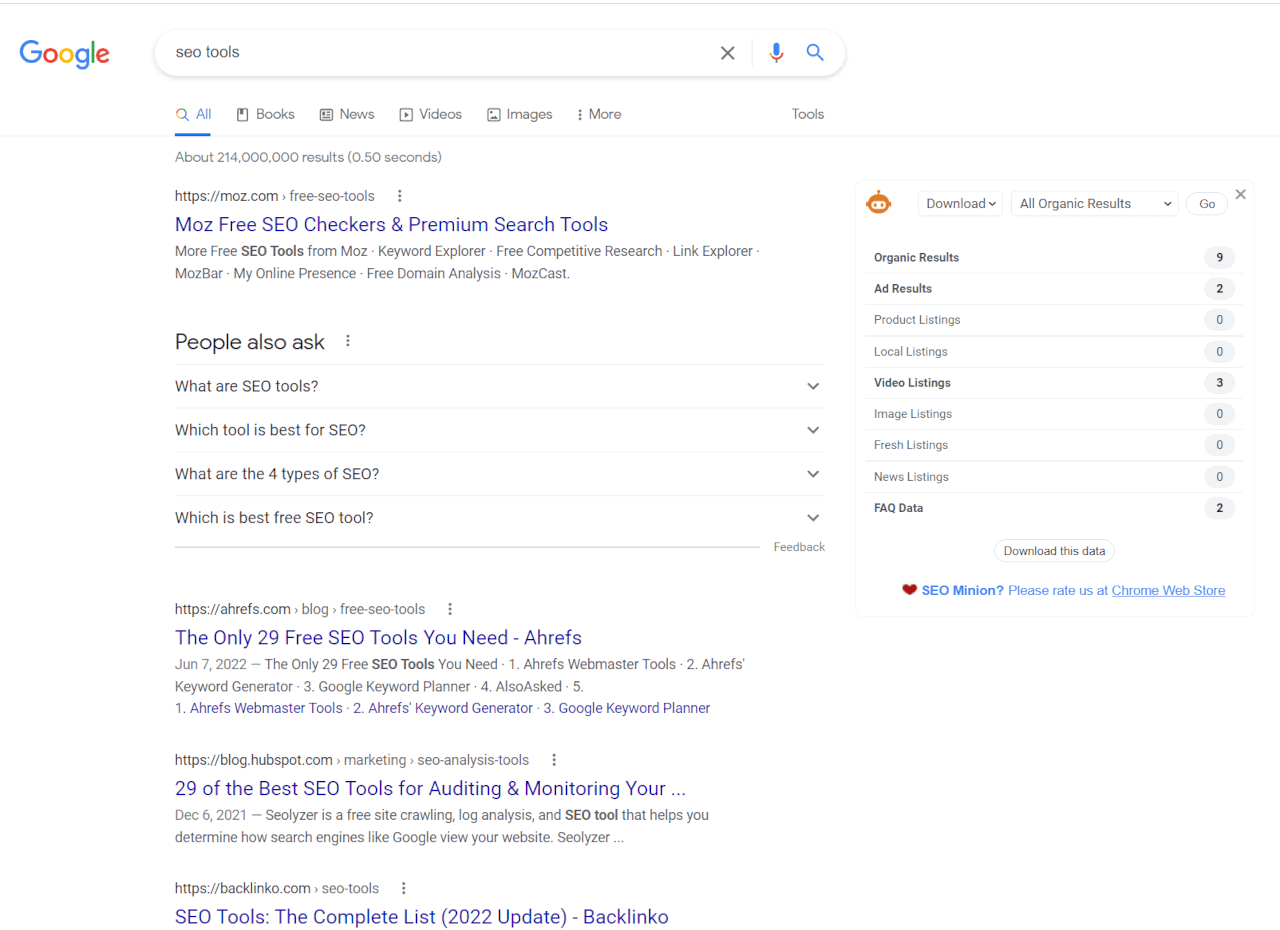This screenshot has width=1280, height=930.
Task: Select the Product Listings row
Action: click(x=1054, y=320)
